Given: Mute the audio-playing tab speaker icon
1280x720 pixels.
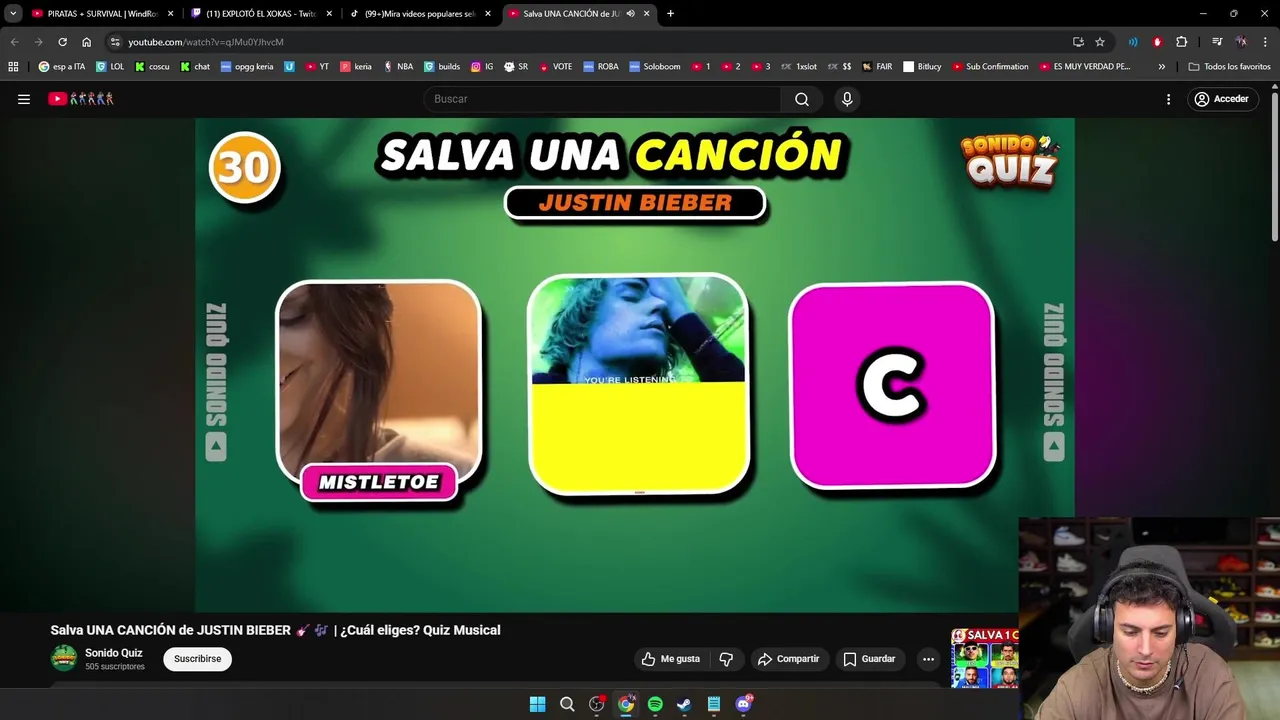Looking at the screenshot, I should (x=630, y=14).
